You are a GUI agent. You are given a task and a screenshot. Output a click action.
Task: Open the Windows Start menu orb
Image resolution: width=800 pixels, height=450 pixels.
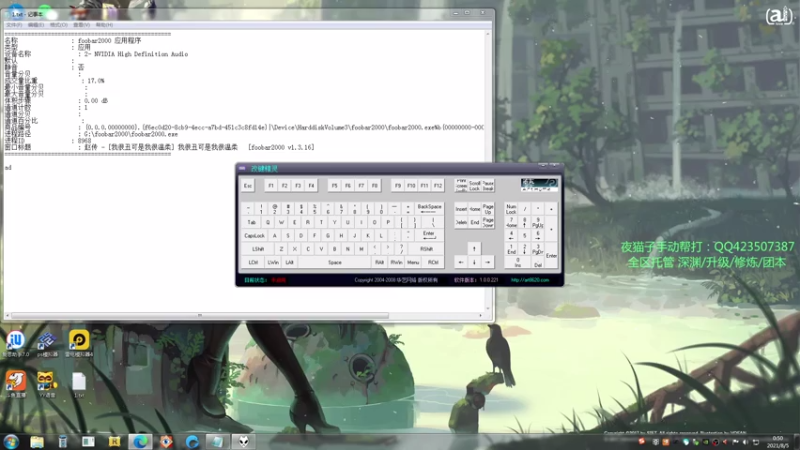pos(11,441)
